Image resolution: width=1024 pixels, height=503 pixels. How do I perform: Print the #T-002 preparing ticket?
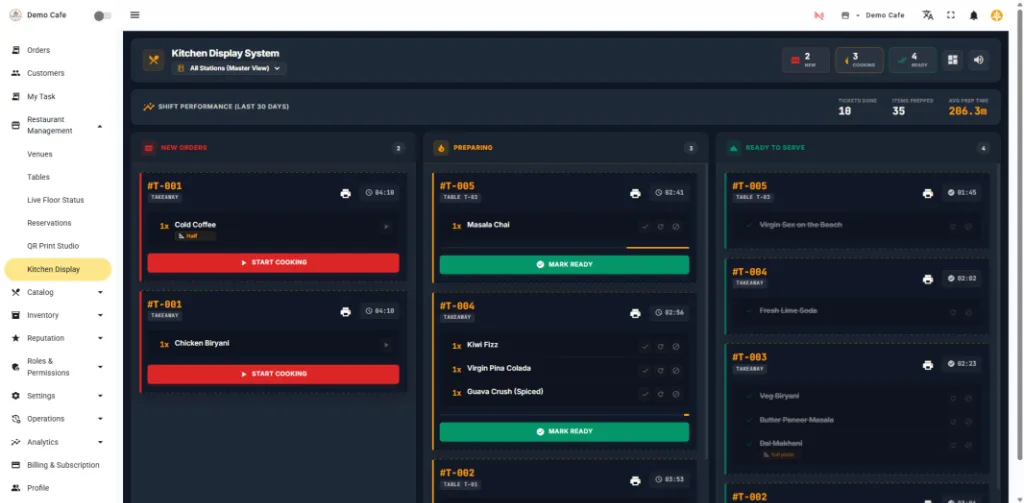[x=635, y=481]
